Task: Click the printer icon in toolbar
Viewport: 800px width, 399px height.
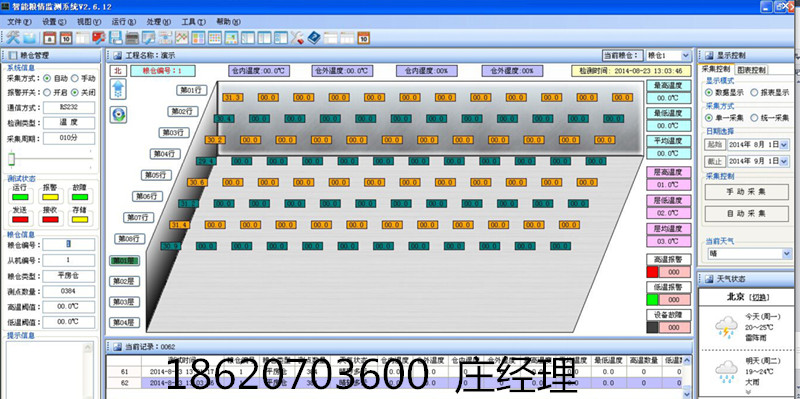Action: [x=132, y=38]
